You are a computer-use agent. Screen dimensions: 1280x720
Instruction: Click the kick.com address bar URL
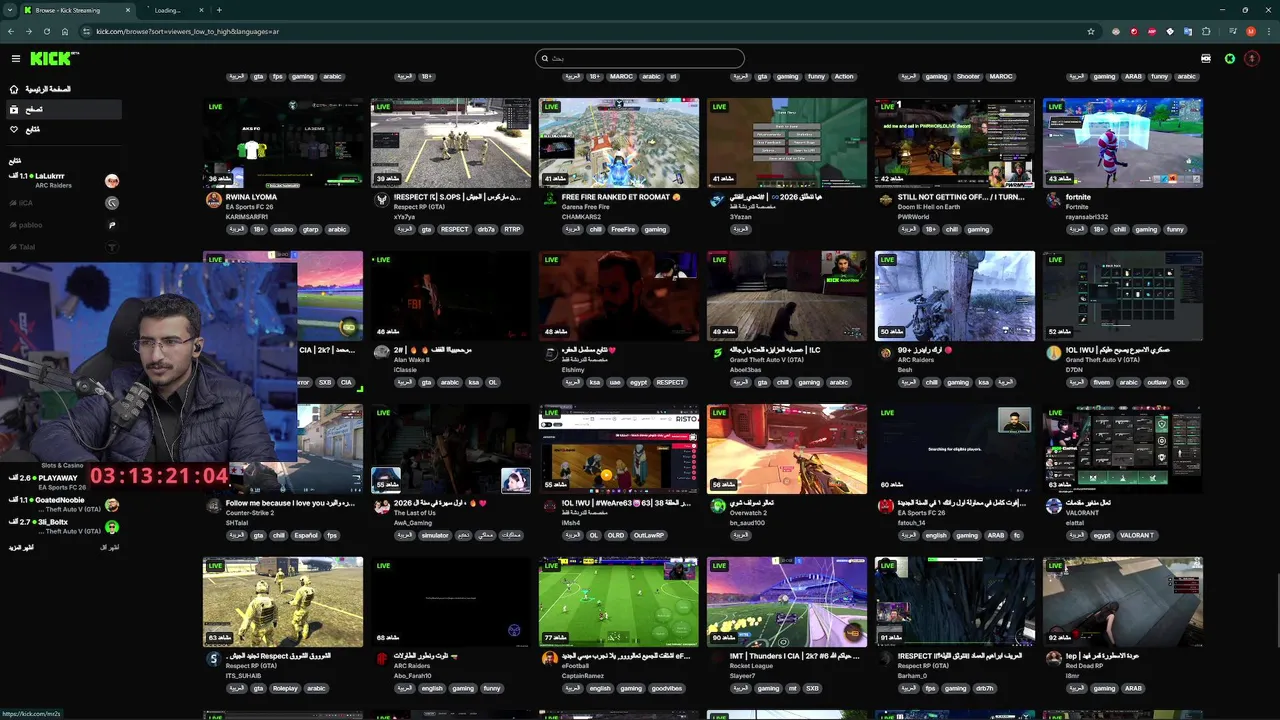187,31
